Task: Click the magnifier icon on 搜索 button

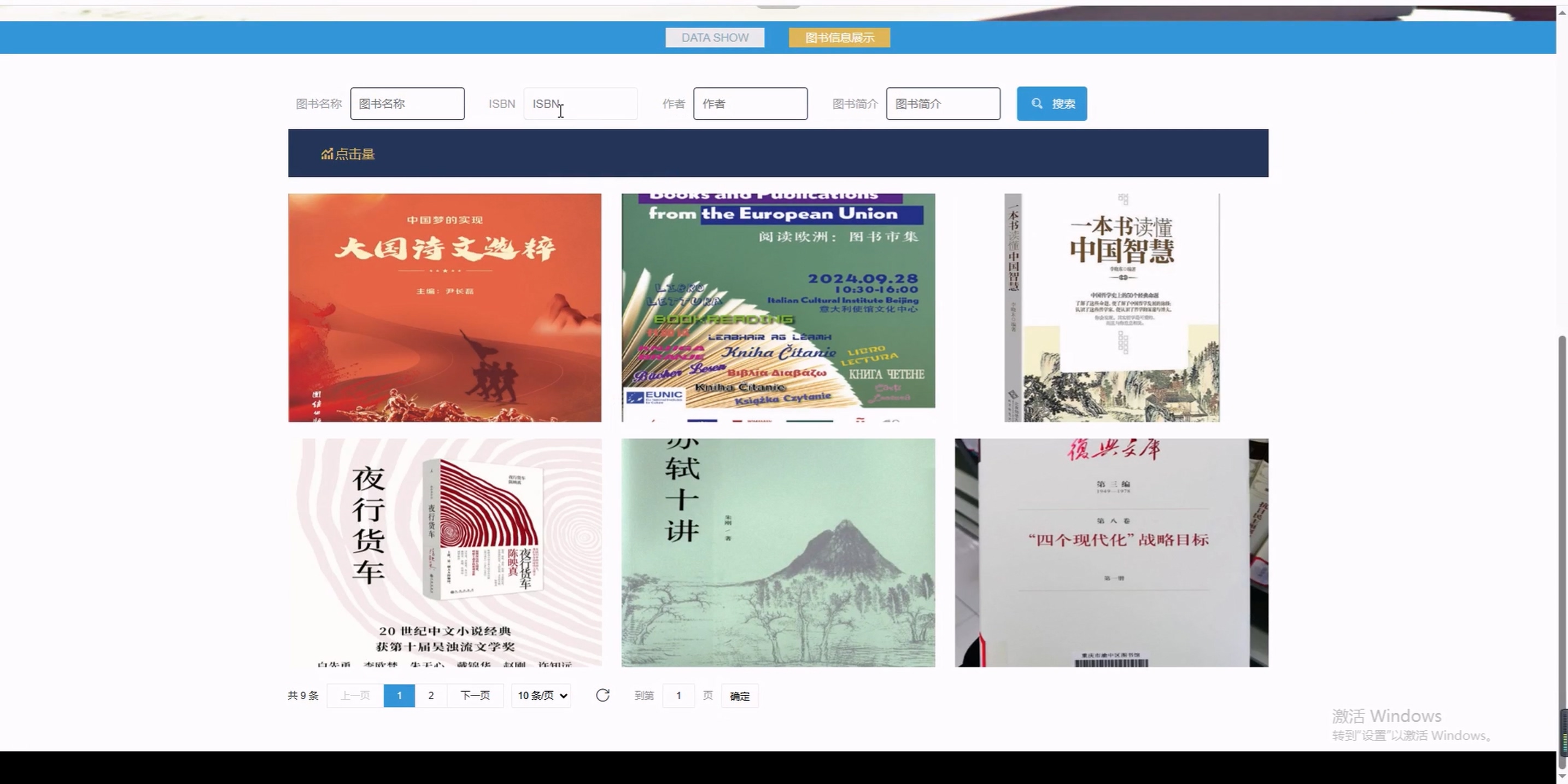Action: pos(1037,103)
